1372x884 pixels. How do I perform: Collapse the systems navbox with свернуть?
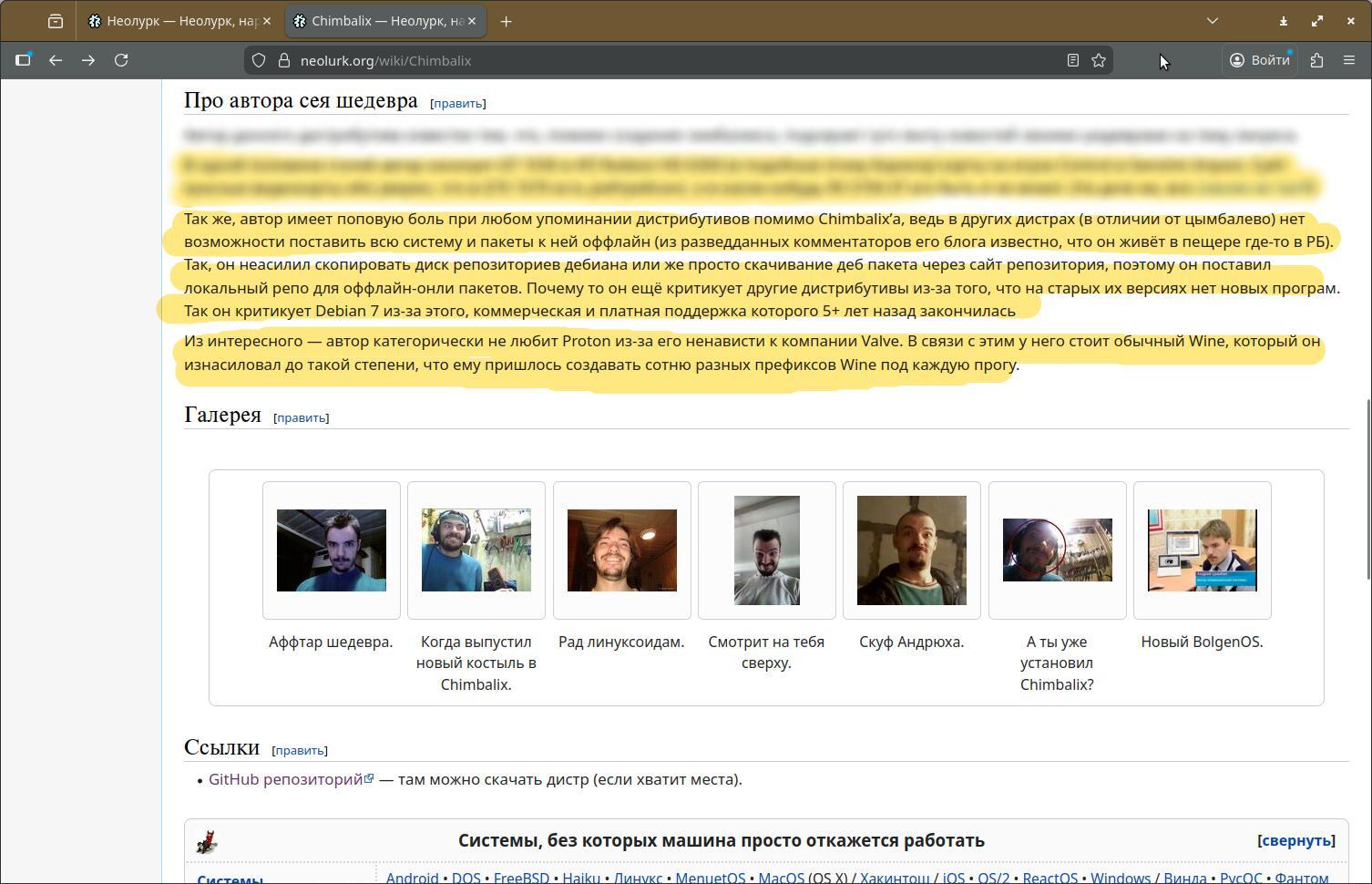pos(1295,840)
